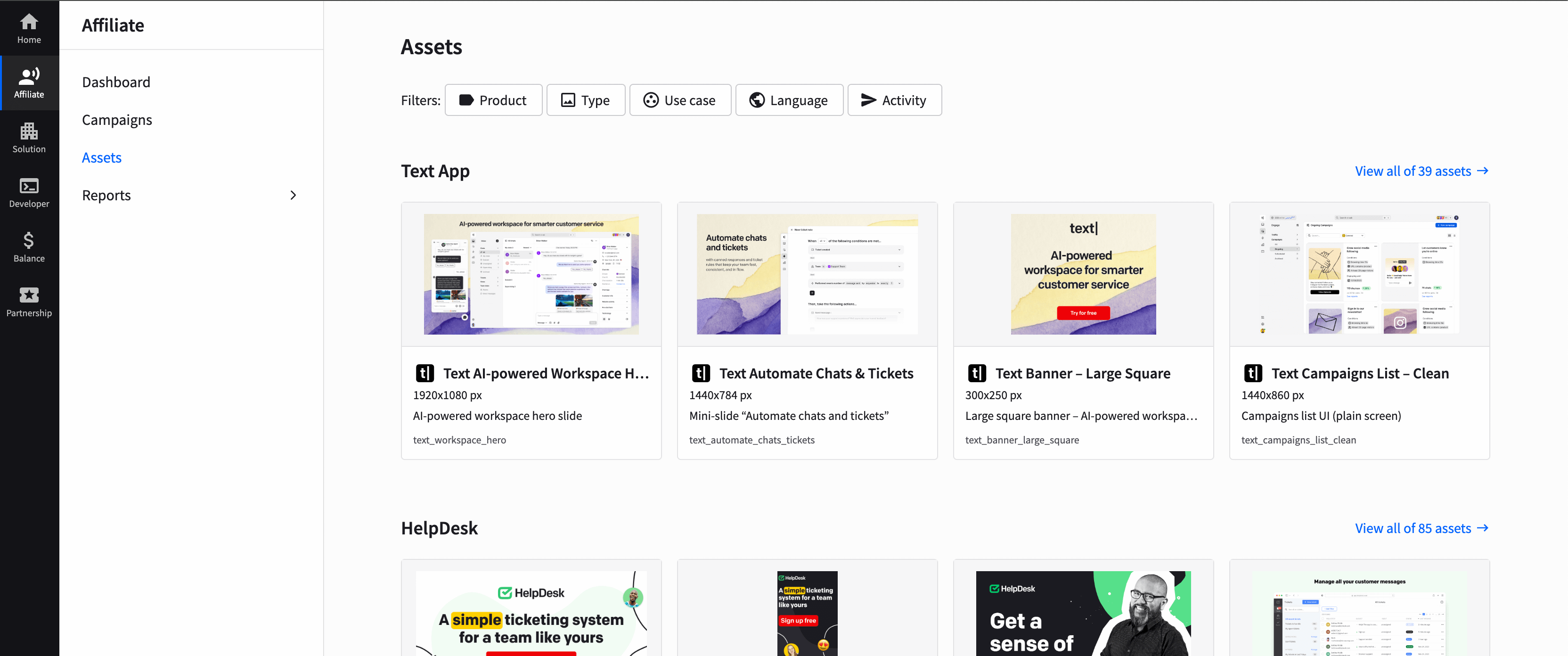Go to Dashboard in Affiliate menu
1568x656 pixels.
(x=115, y=82)
